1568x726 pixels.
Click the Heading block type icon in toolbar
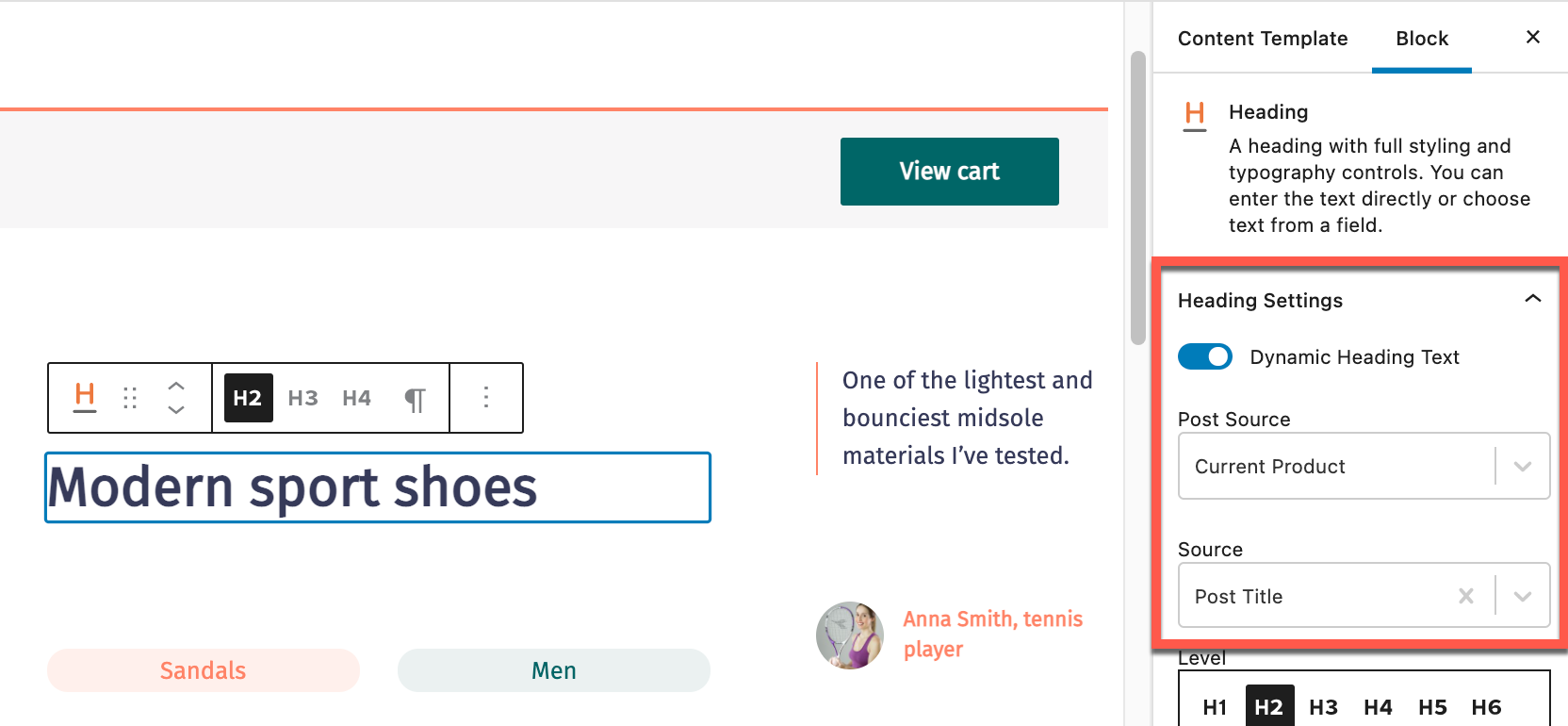85,398
